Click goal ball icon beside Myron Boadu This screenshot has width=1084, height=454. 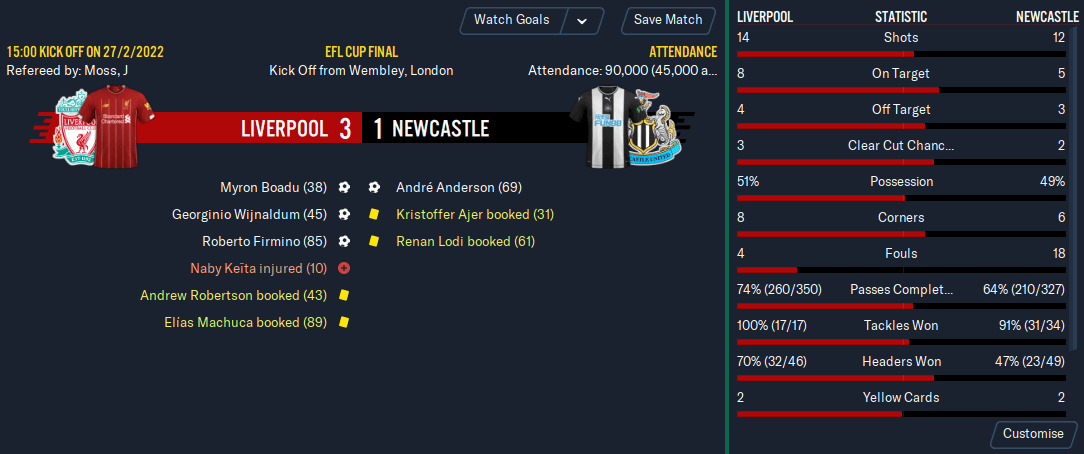344,187
